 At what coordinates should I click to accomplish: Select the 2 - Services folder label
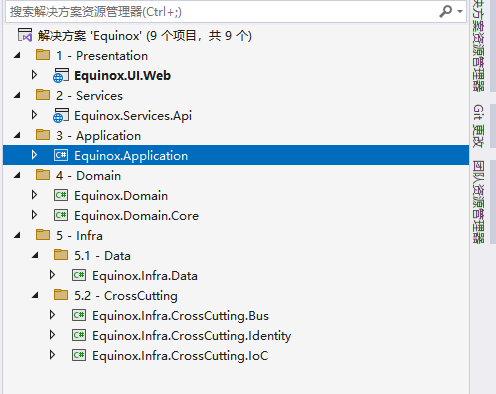pos(89,96)
